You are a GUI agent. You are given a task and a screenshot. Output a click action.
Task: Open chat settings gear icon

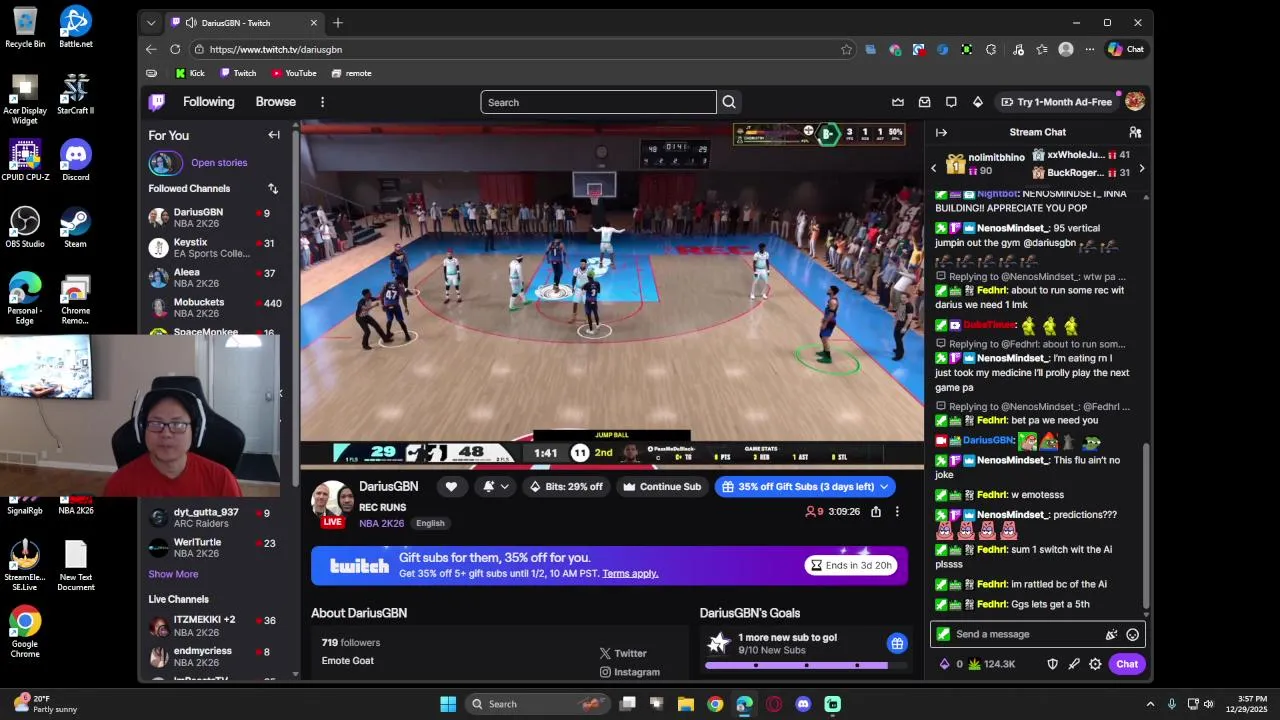click(x=1095, y=664)
